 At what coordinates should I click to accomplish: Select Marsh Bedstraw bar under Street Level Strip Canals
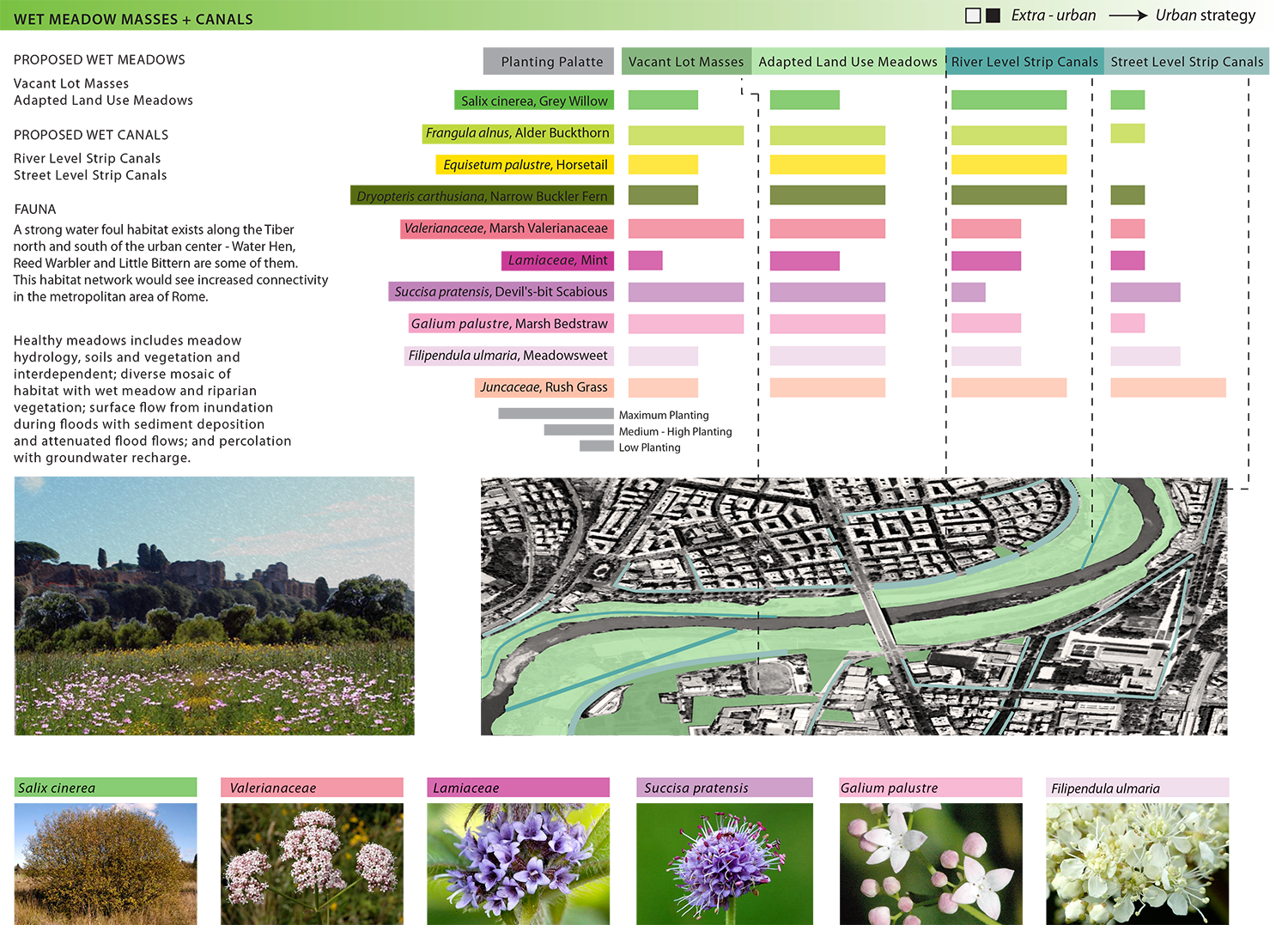tap(1127, 323)
